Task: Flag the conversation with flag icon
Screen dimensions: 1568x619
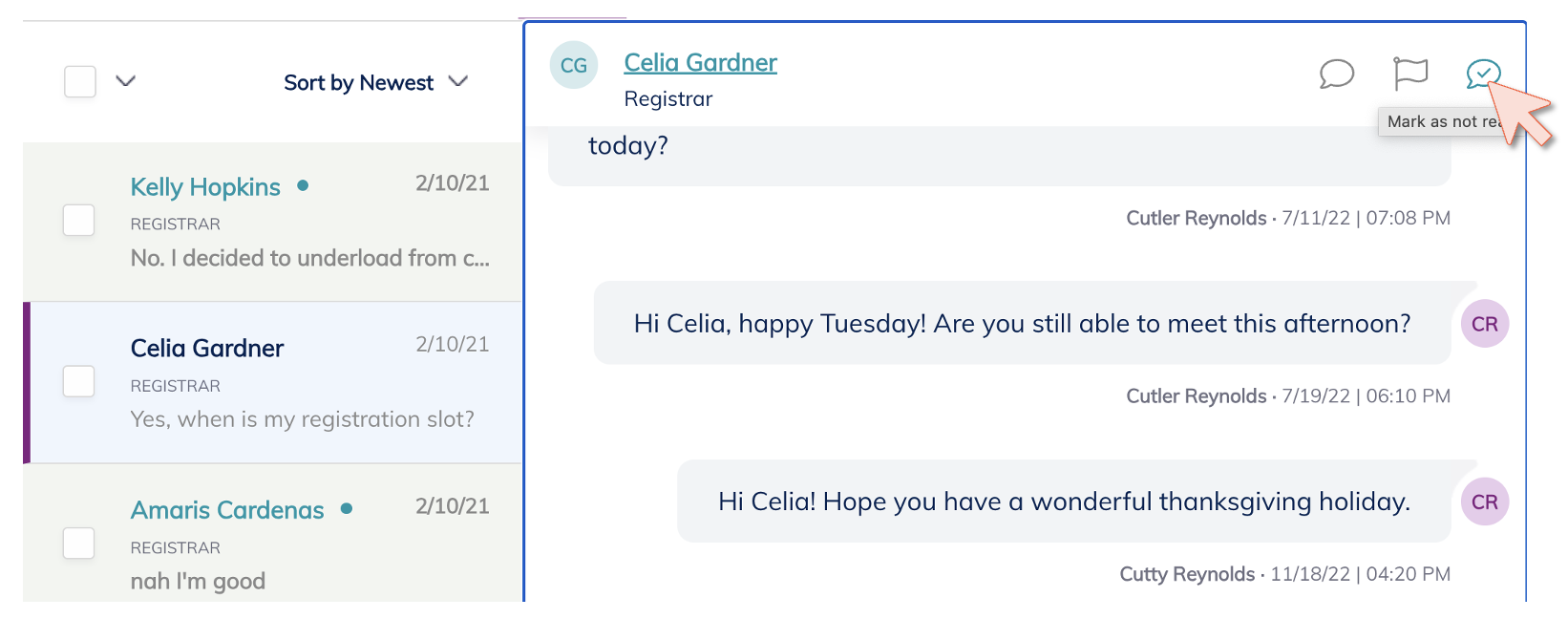Action: click(x=1409, y=74)
